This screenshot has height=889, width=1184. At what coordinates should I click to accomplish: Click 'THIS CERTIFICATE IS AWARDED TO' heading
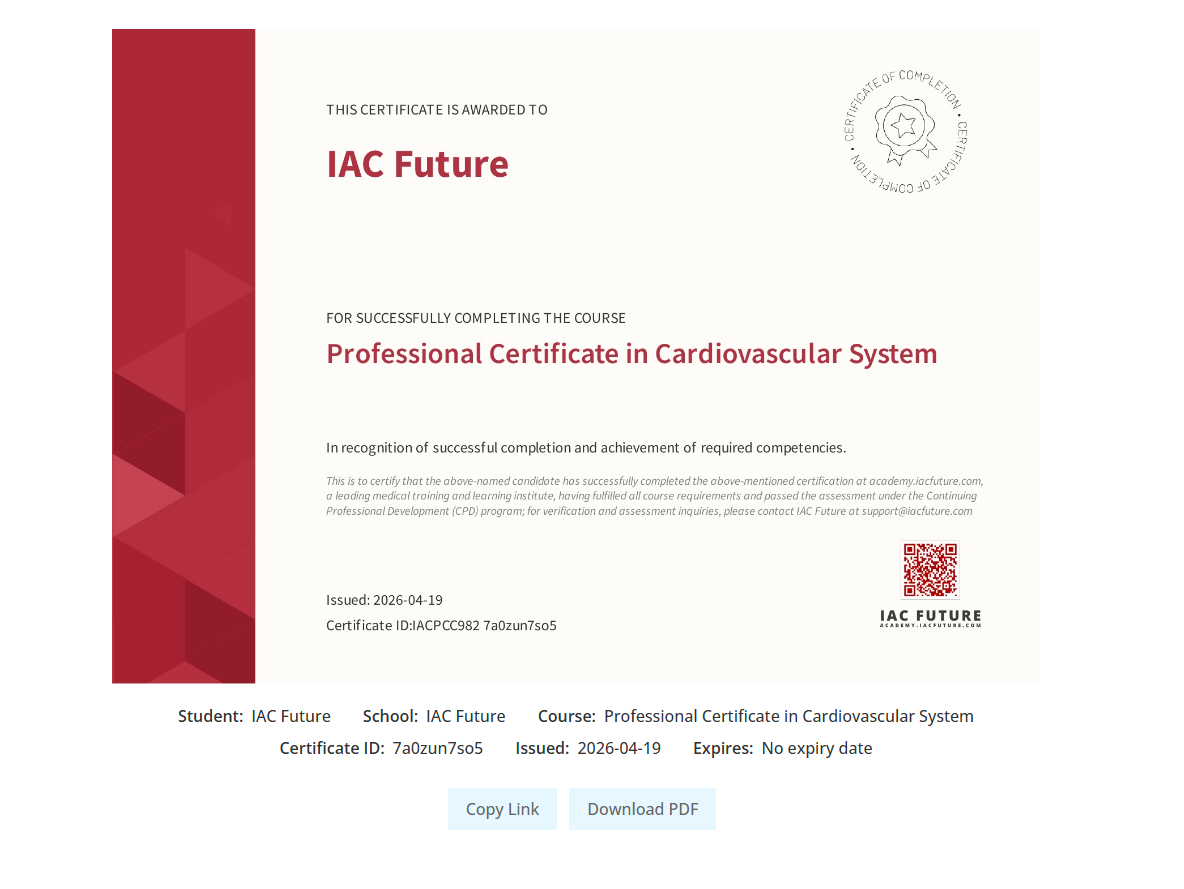(x=436, y=110)
